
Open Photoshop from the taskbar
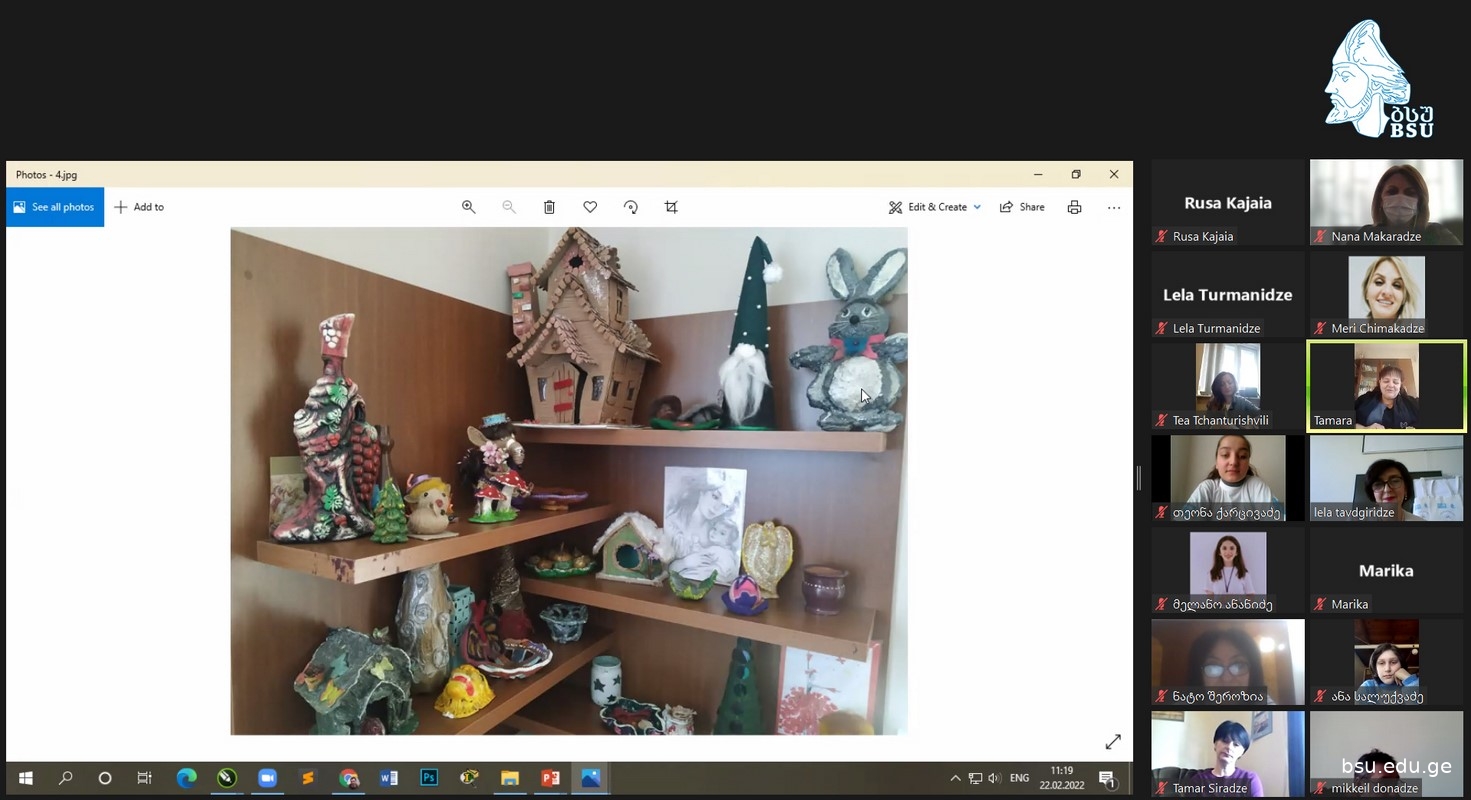[x=429, y=778]
